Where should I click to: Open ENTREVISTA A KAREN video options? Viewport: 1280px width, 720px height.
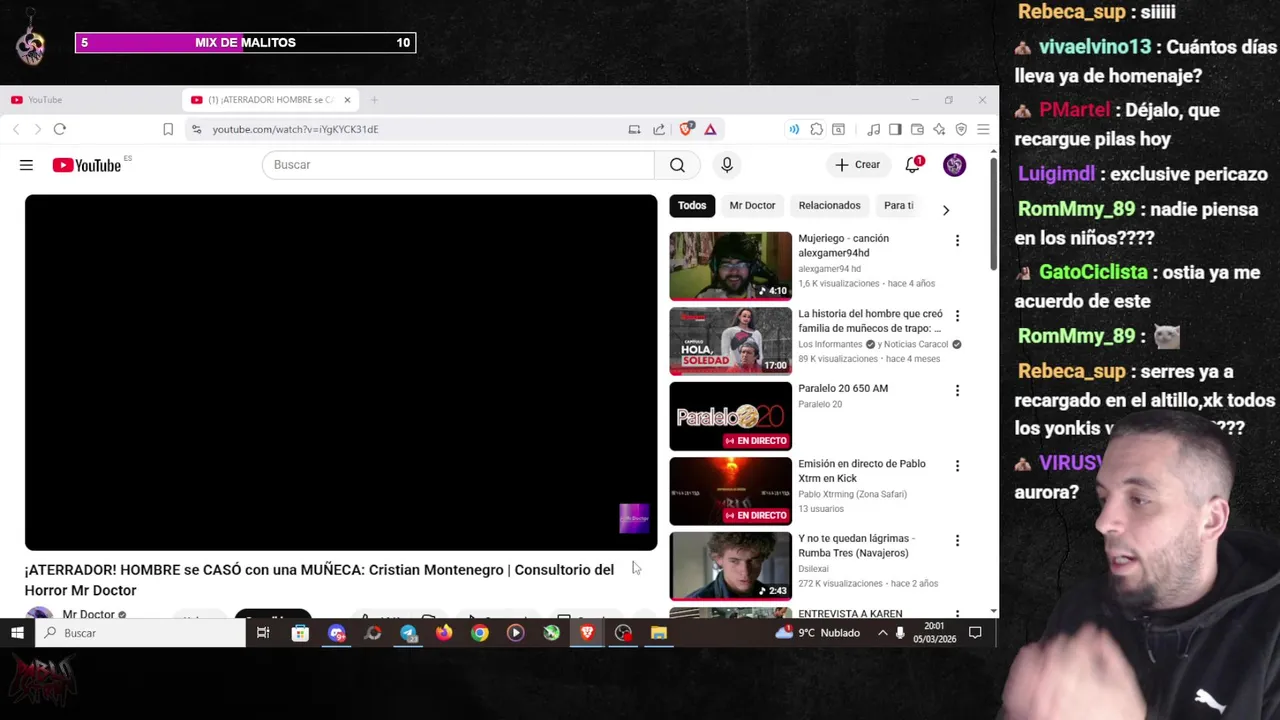(957, 613)
